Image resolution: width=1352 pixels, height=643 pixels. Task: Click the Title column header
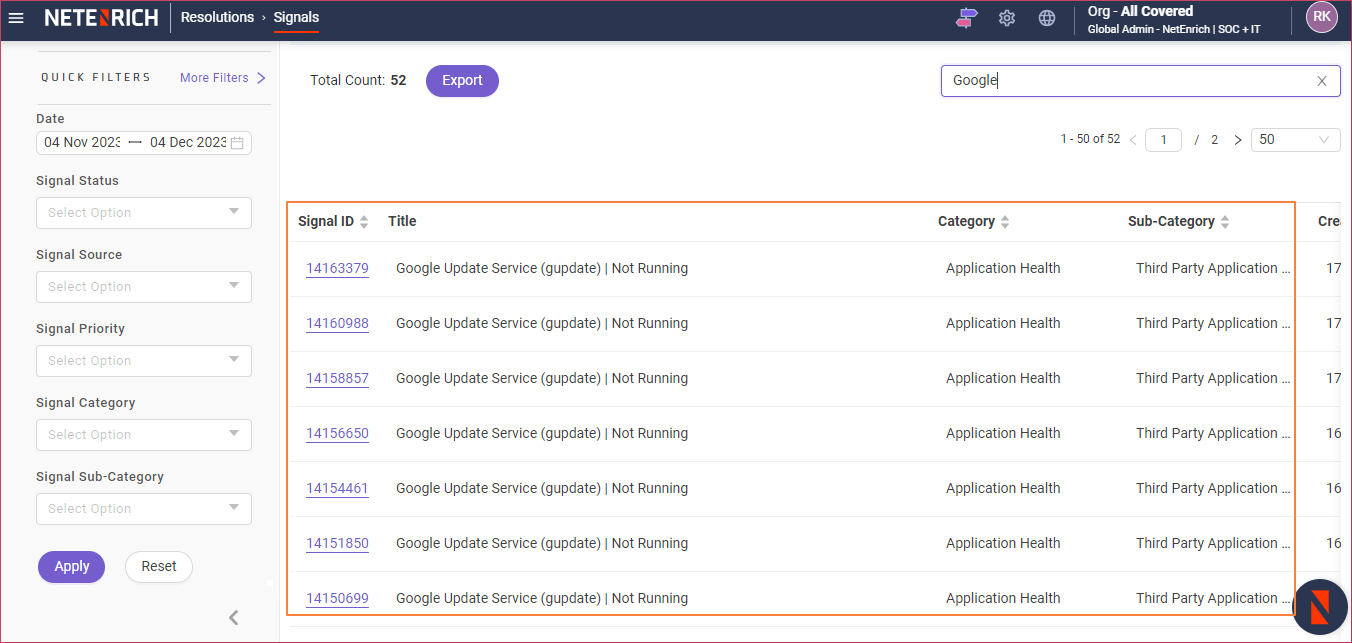click(x=402, y=221)
